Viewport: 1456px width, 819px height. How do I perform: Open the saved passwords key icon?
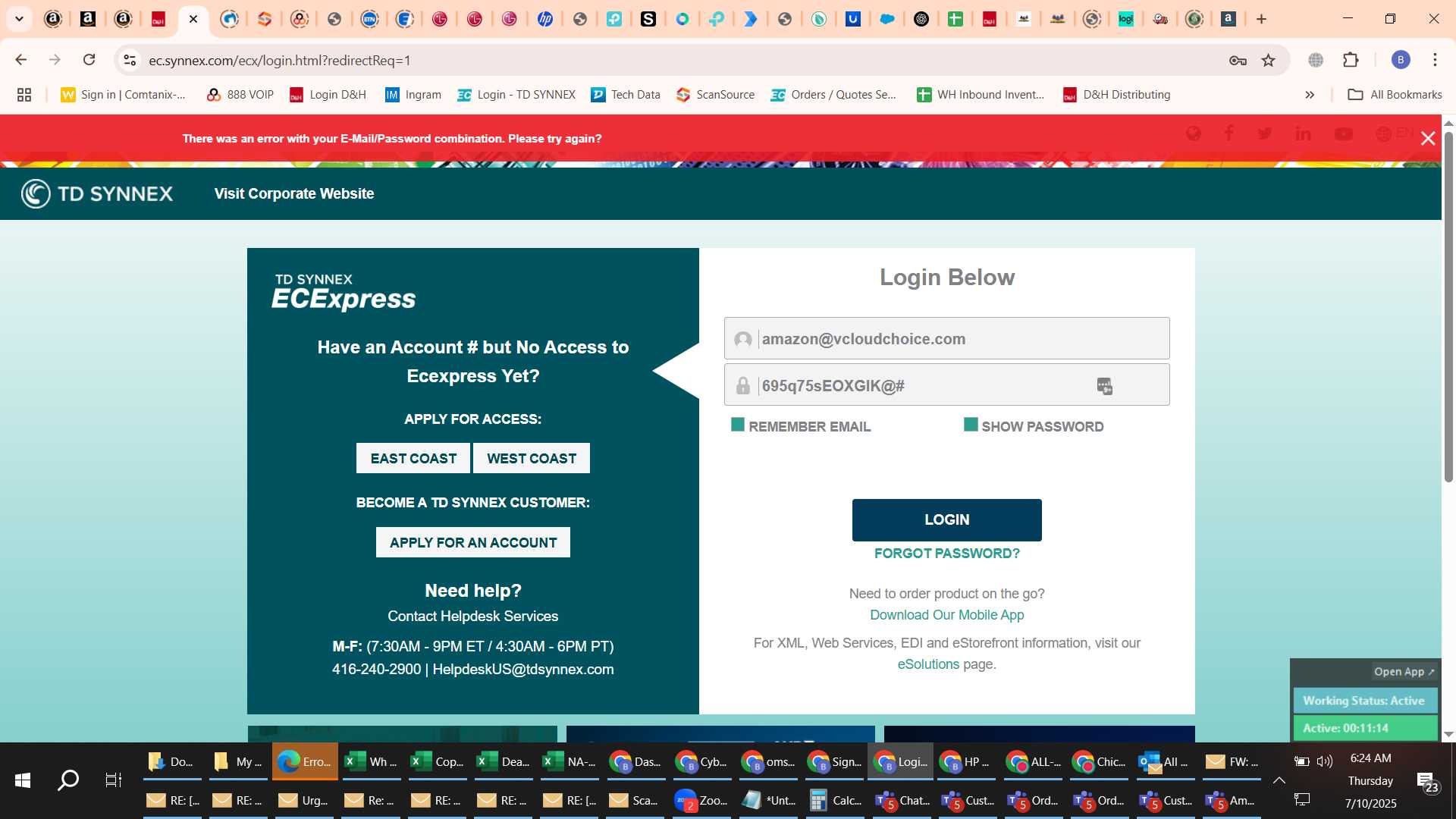[1238, 61]
